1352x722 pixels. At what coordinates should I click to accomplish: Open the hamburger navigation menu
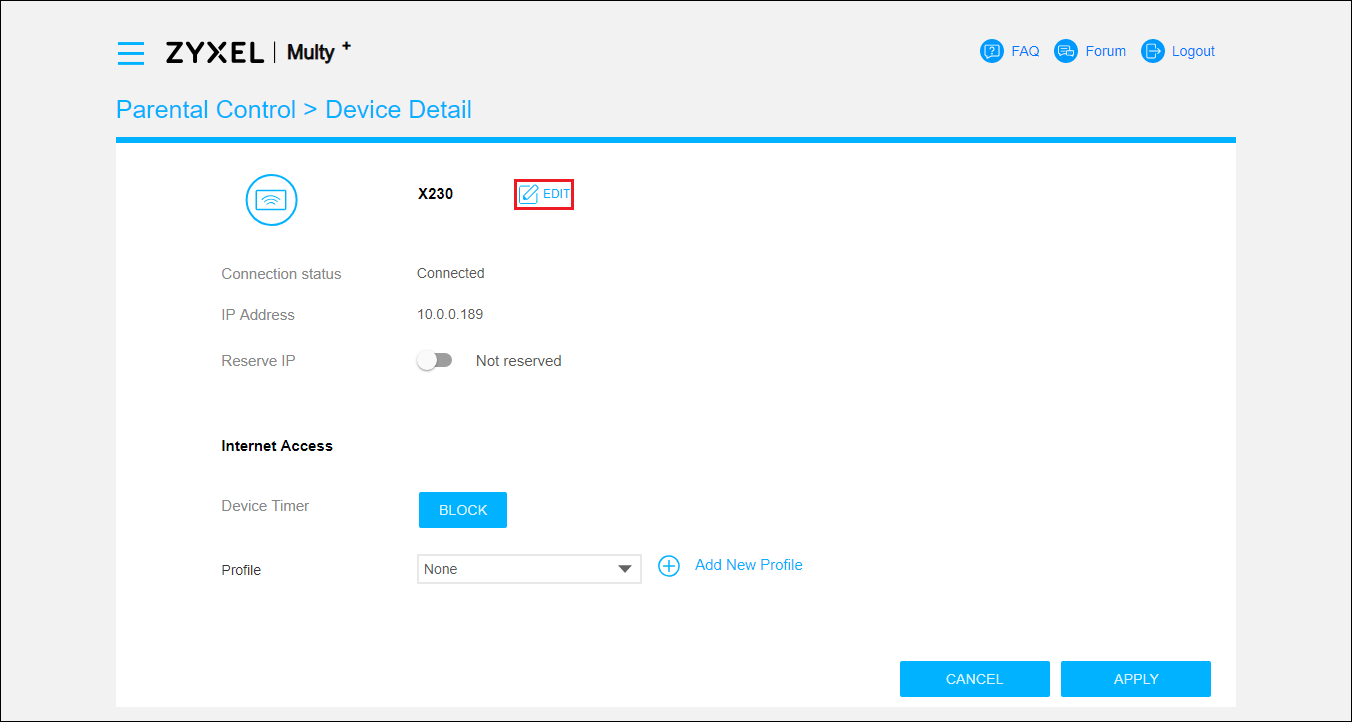click(x=131, y=53)
